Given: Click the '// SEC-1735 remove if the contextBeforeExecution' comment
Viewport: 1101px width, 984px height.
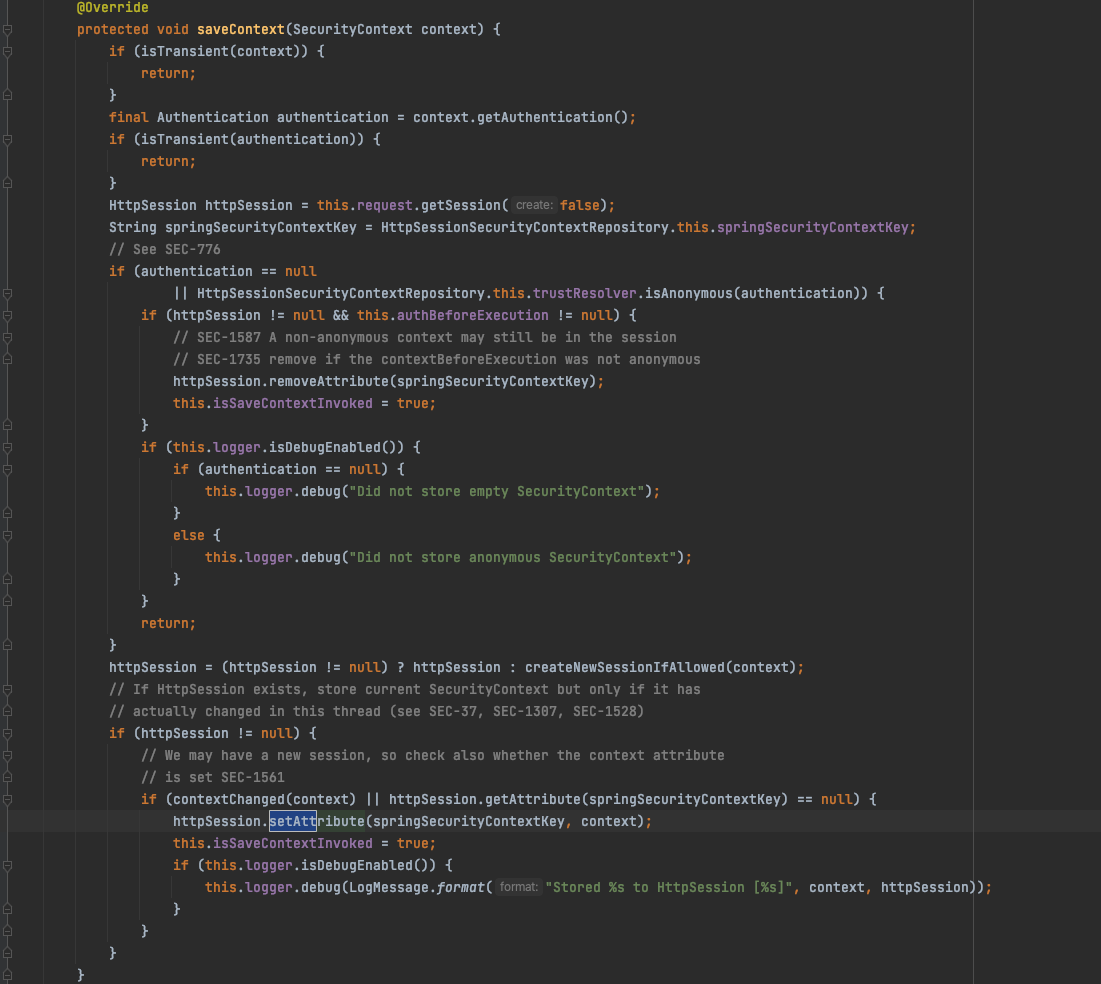Looking at the screenshot, I should (x=436, y=359).
